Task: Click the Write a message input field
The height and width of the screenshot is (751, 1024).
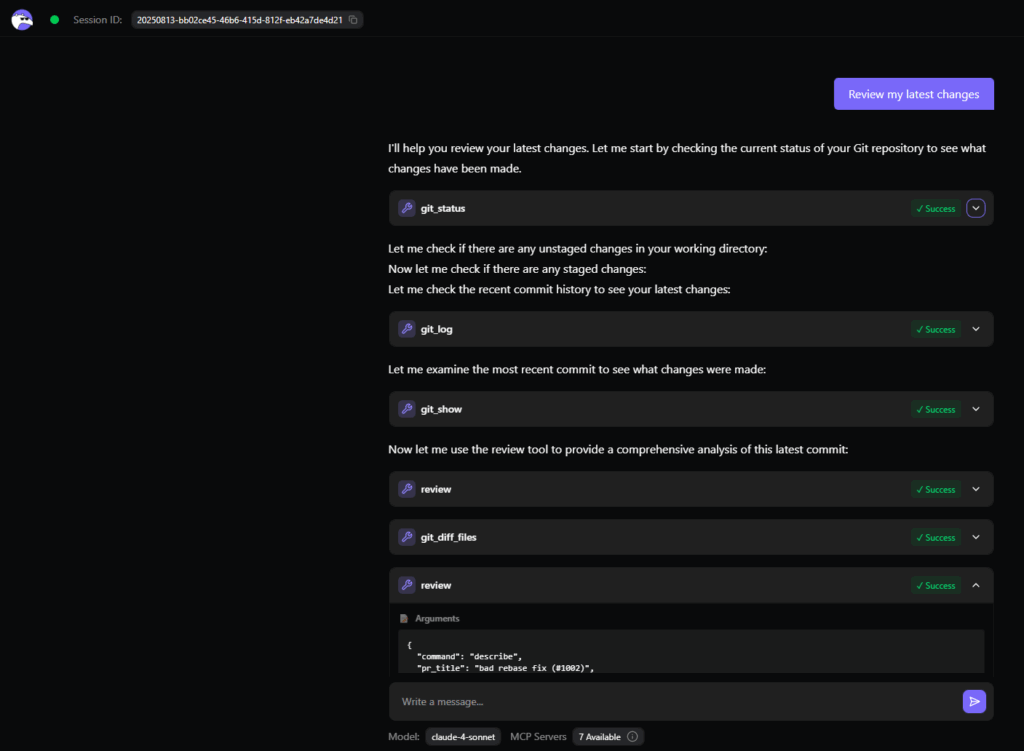Action: [600, 701]
